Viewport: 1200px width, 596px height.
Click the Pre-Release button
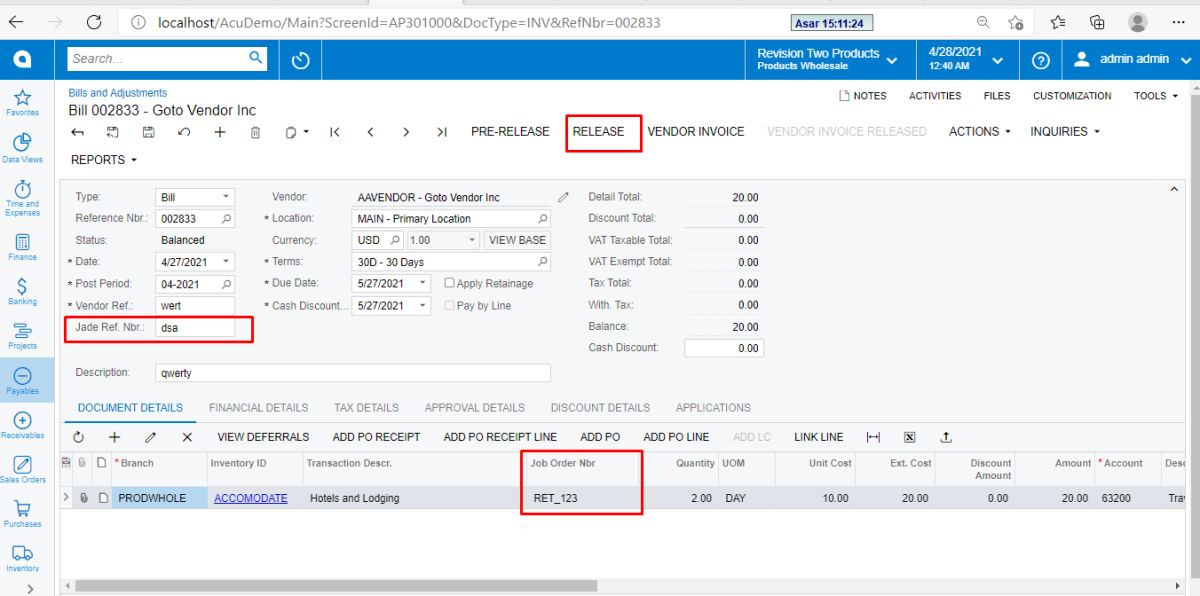[510, 131]
